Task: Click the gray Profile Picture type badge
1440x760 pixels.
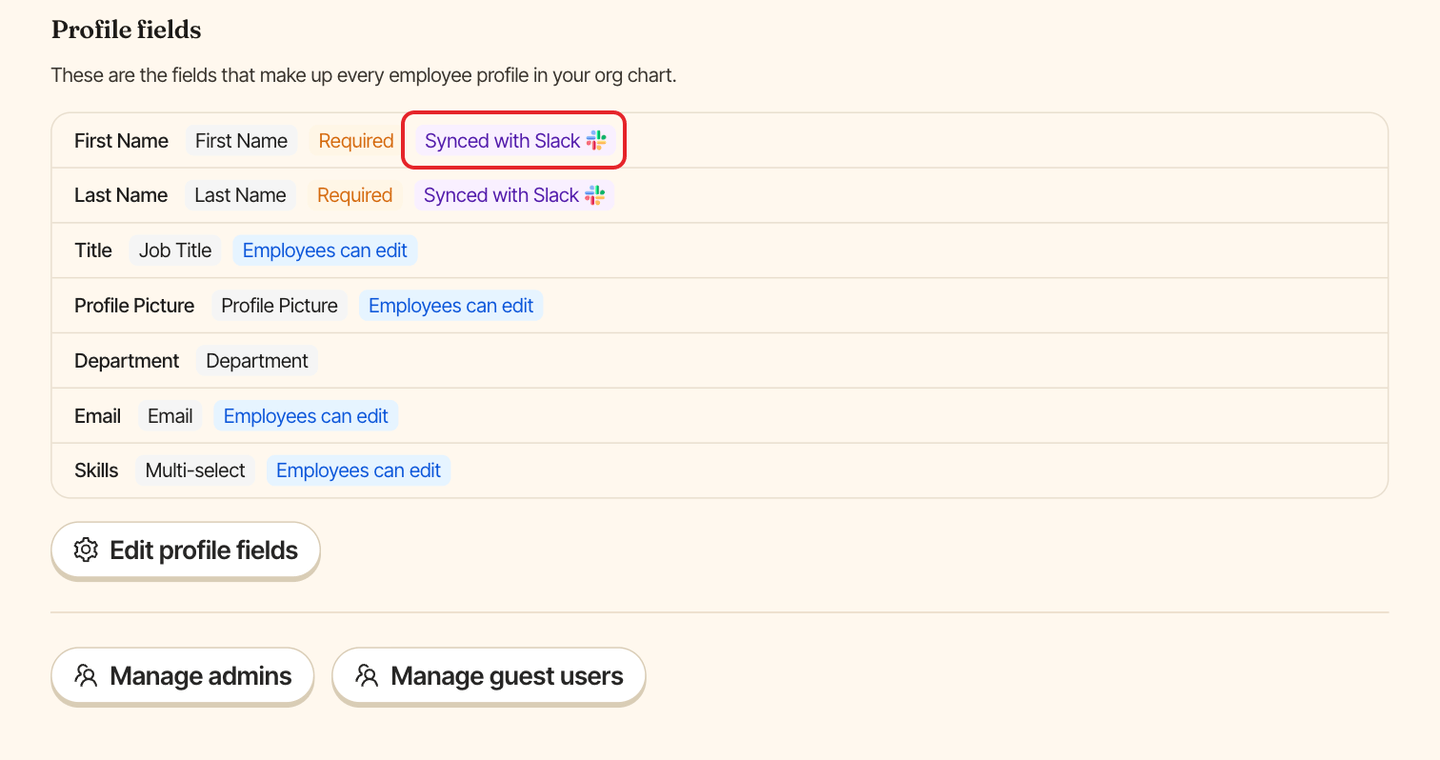Action: pos(279,305)
